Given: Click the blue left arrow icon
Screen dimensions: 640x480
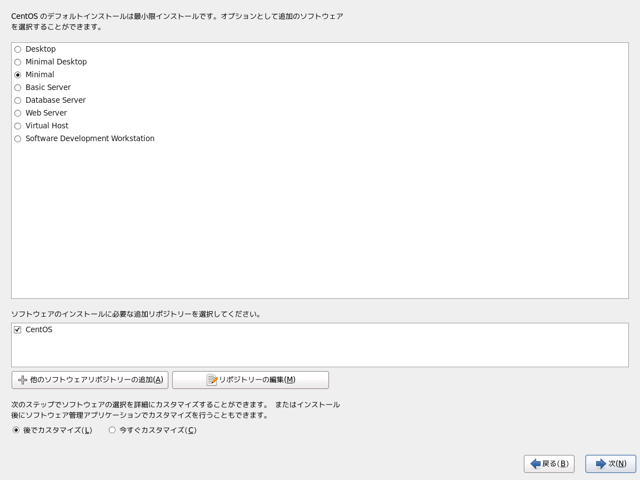Looking at the screenshot, I should click(x=535, y=464).
